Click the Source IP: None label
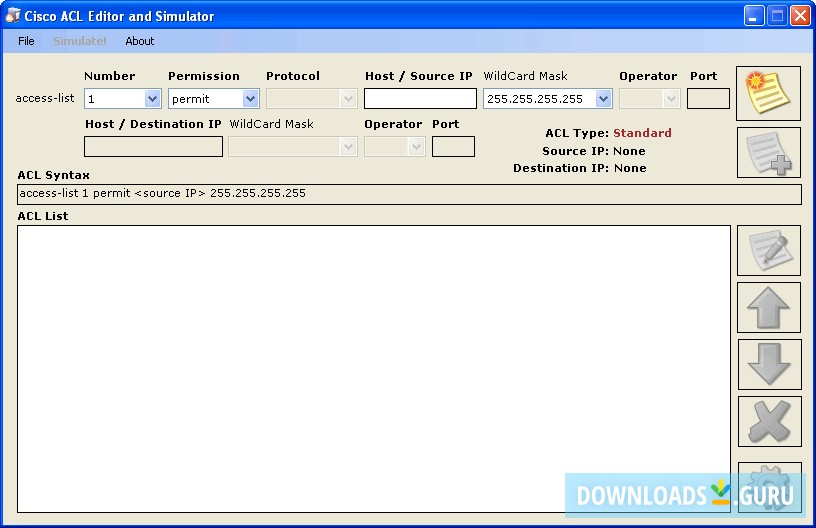The image size is (816, 528). coord(594,151)
